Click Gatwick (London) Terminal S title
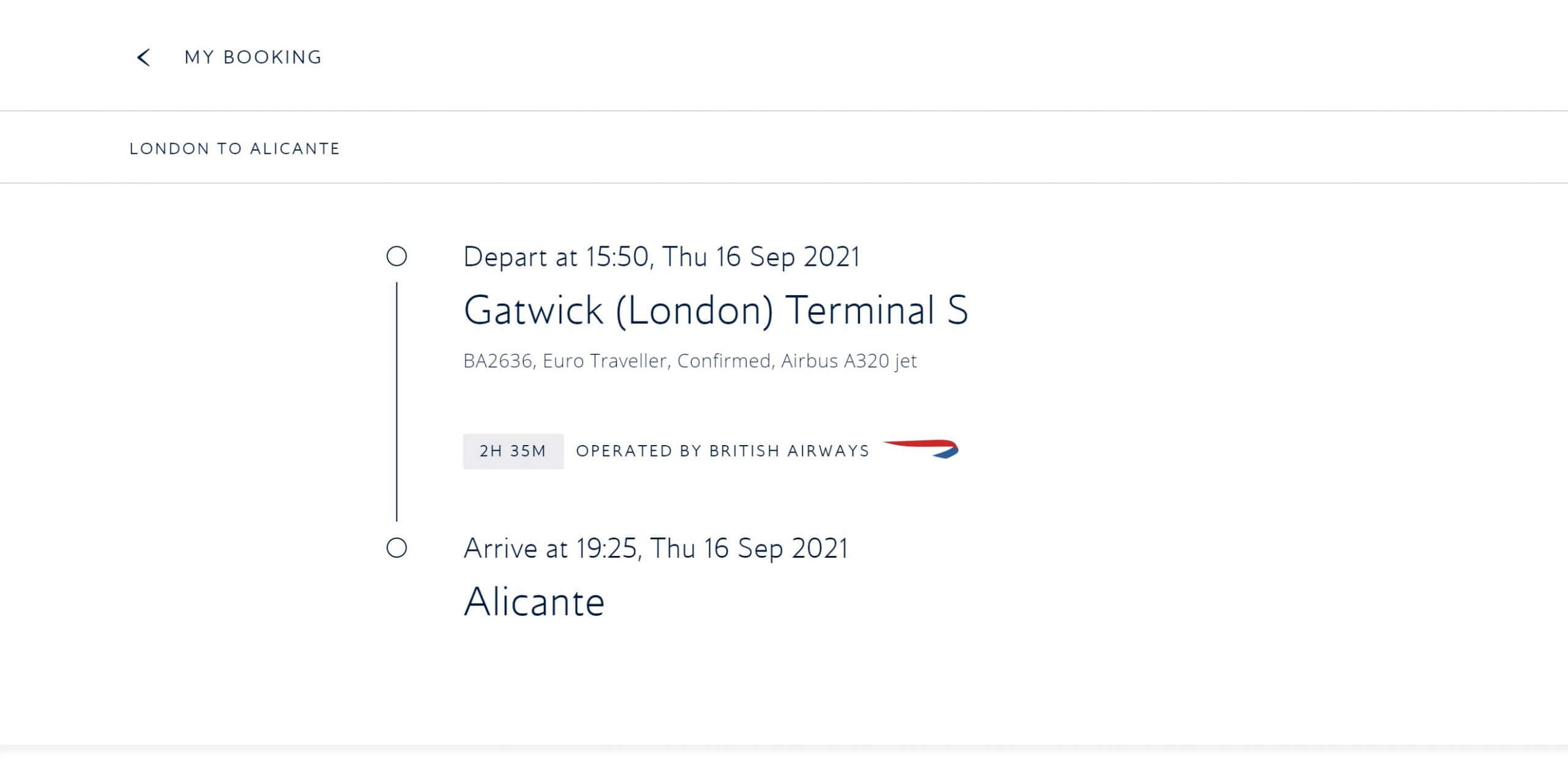Screen dimensions: 1568x761 point(716,310)
